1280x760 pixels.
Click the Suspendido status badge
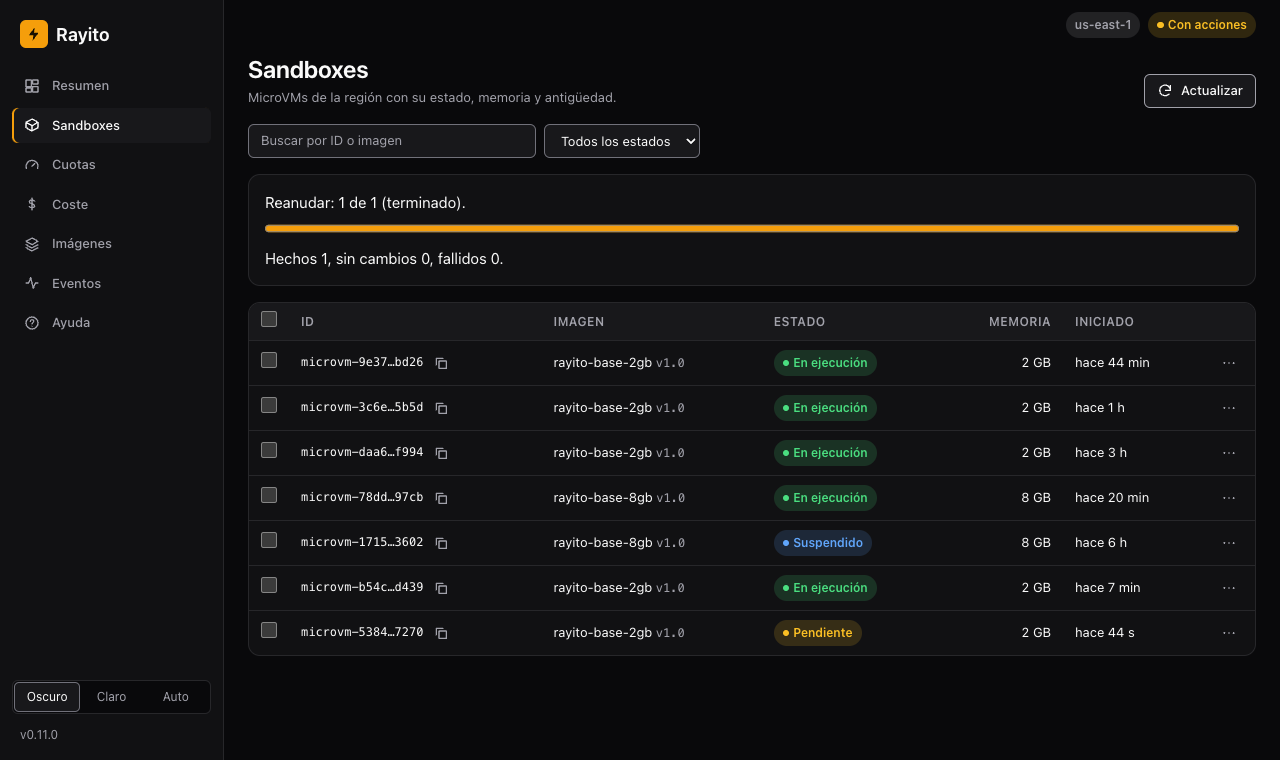click(x=823, y=543)
